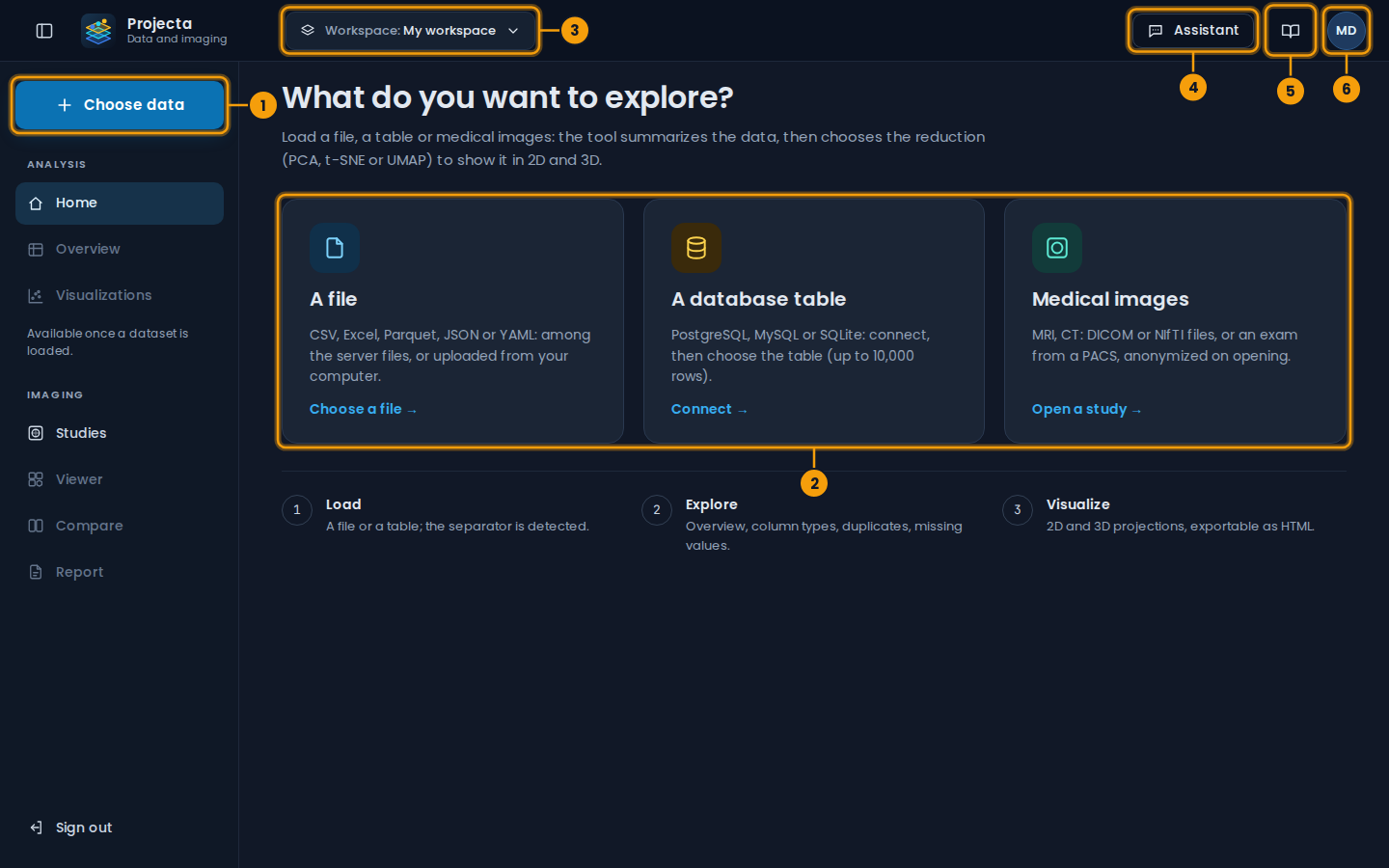
Task: Open the Overview section
Action: pyautogui.click(x=120, y=250)
